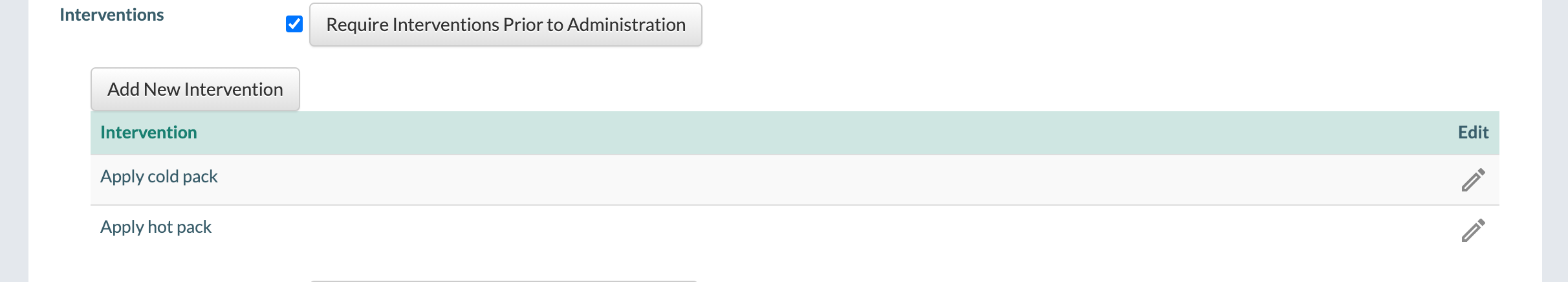This screenshot has width=1568, height=282.
Task: Edit the Apply cold pack intervention
Action: pos(1473,180)
